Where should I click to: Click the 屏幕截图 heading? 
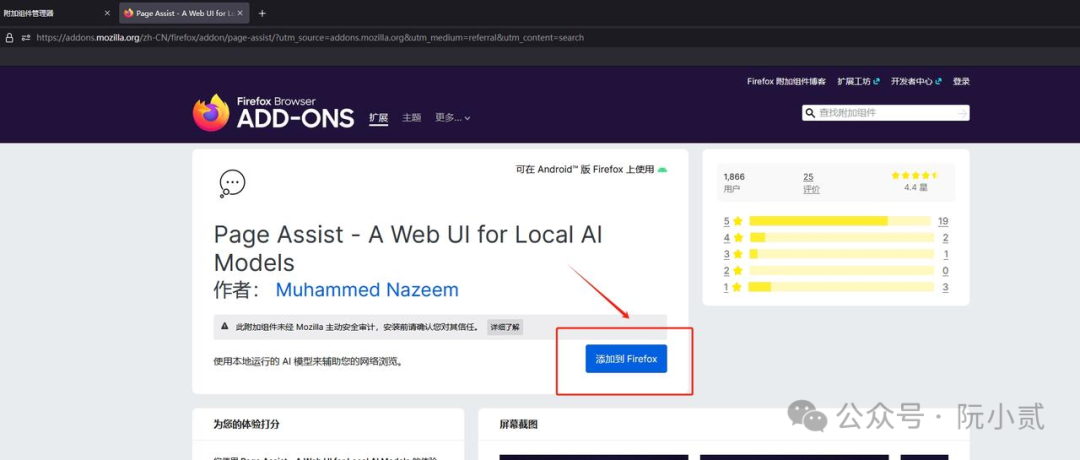point(519,424)
